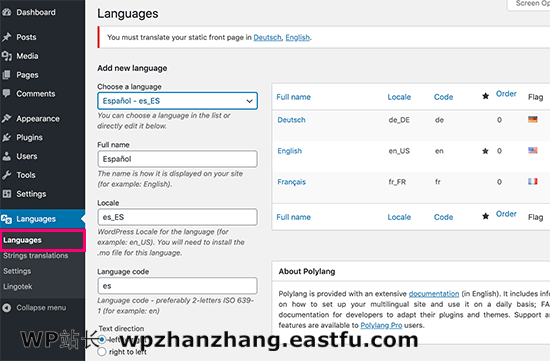Sort by Locale in table footer
This screenshot has width=550, height=361.
coord(399,217)
